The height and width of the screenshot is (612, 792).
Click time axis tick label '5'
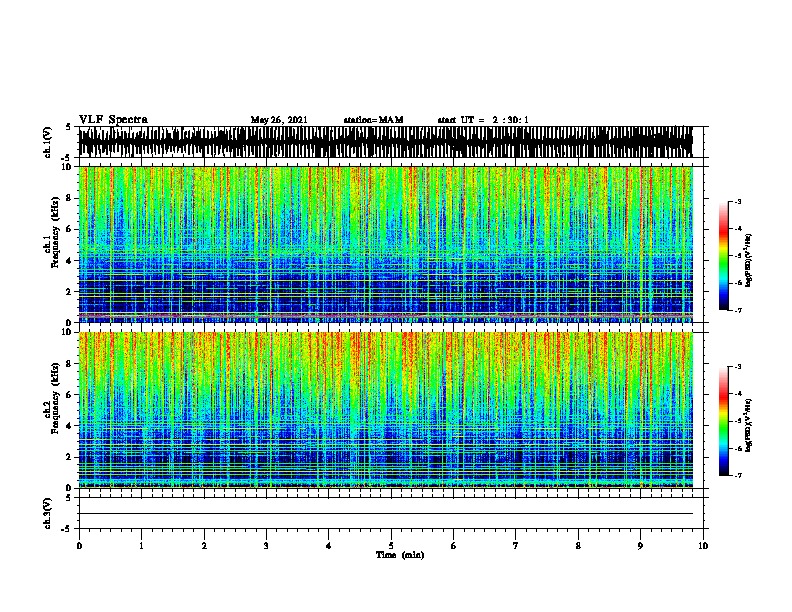(391, 546)
